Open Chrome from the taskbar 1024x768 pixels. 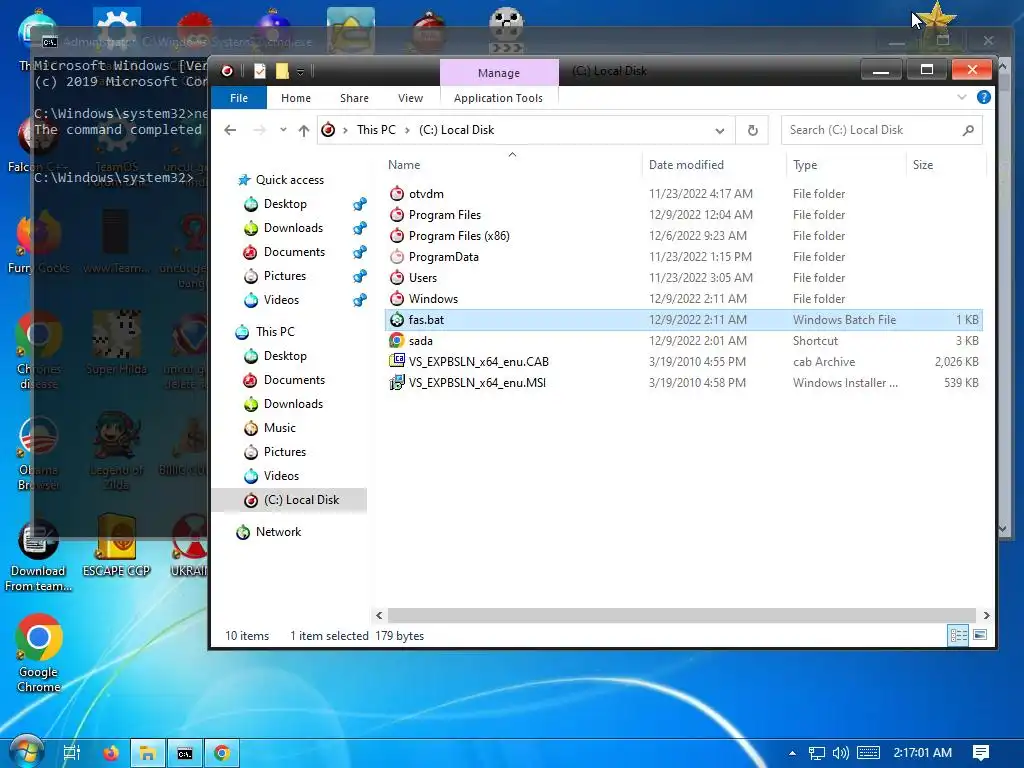point(222,753)
